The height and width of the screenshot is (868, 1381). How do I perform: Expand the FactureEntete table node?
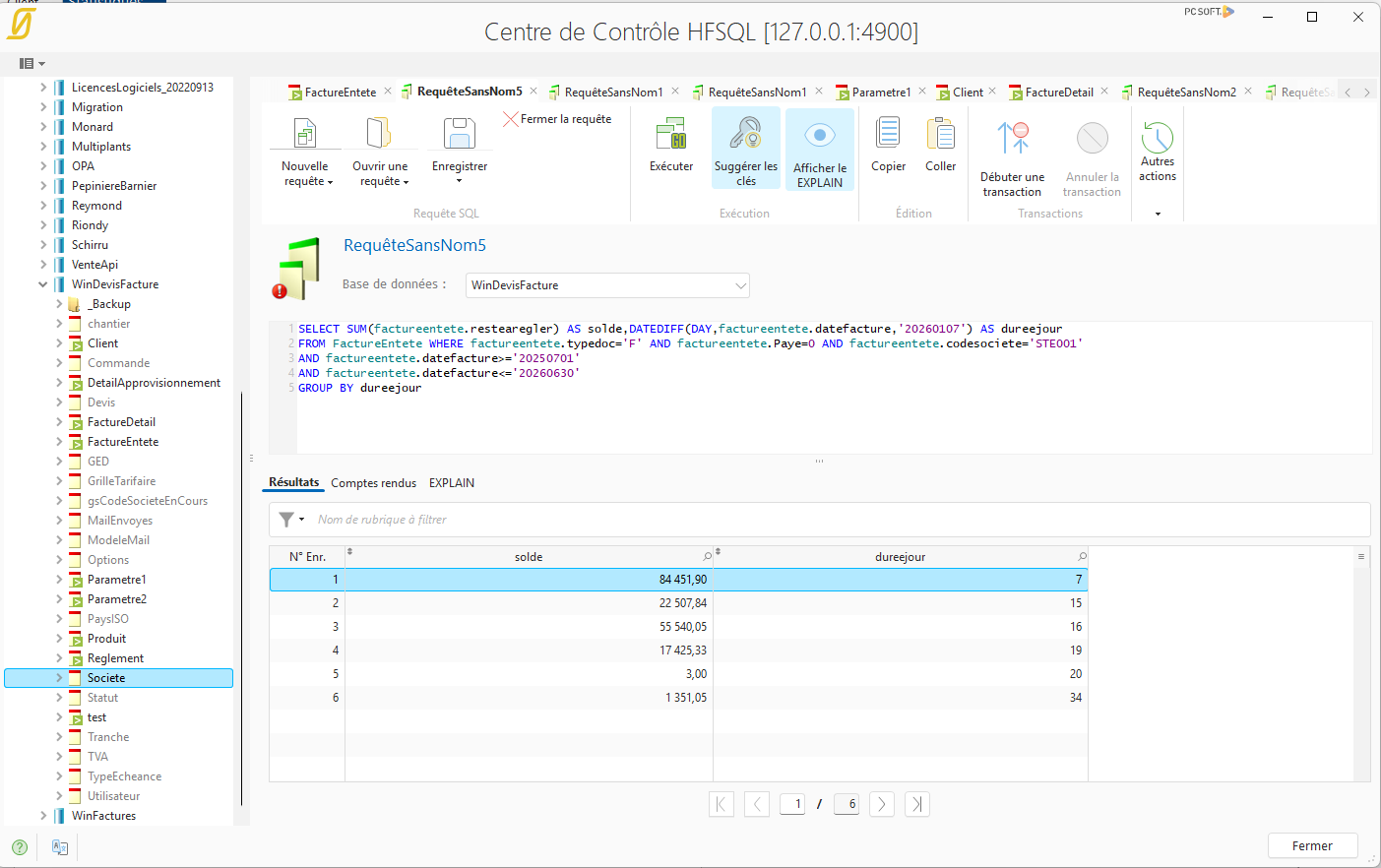click(59, 442)
